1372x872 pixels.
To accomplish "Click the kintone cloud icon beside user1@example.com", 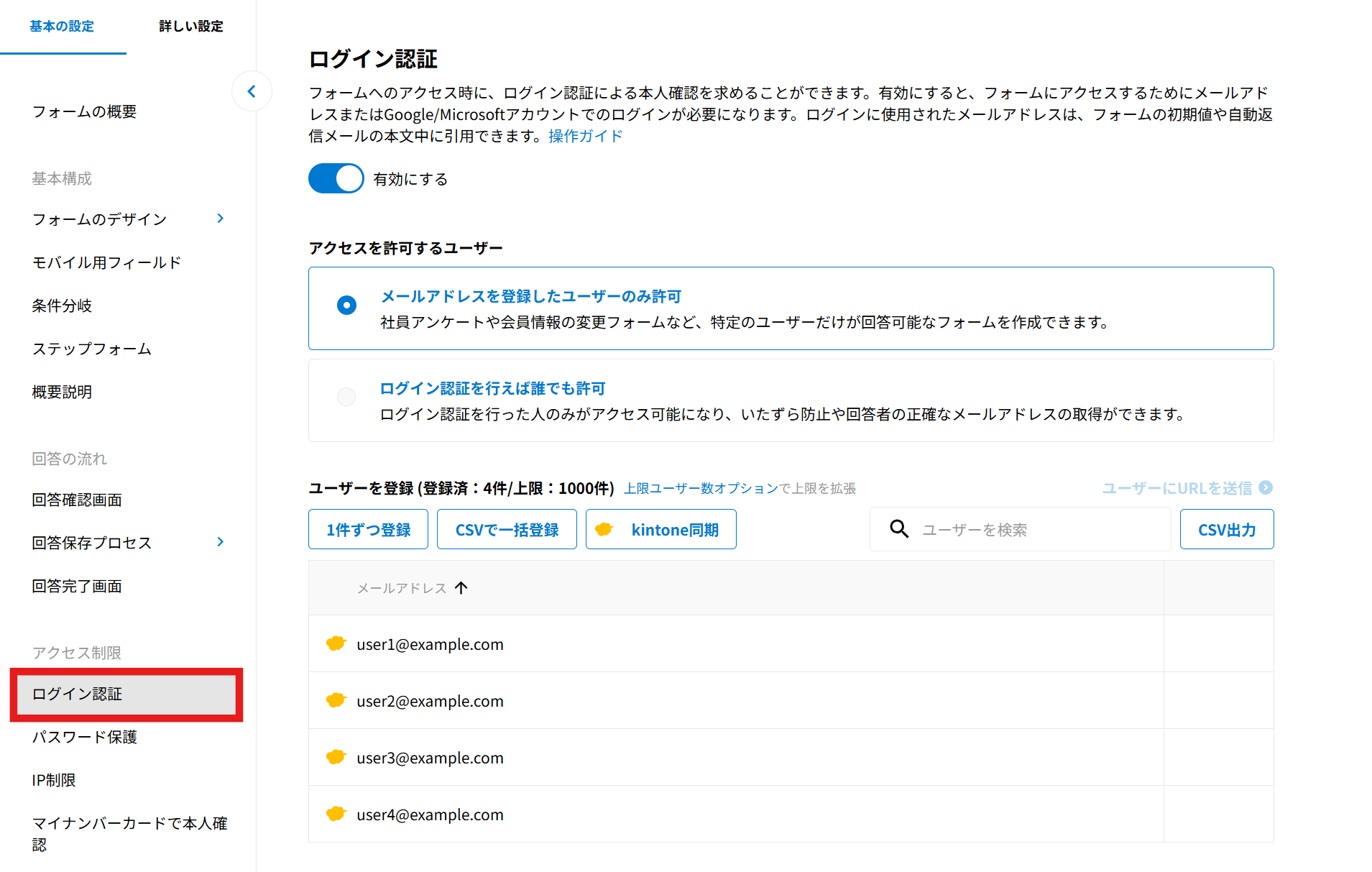I will (x=336, y=643).
